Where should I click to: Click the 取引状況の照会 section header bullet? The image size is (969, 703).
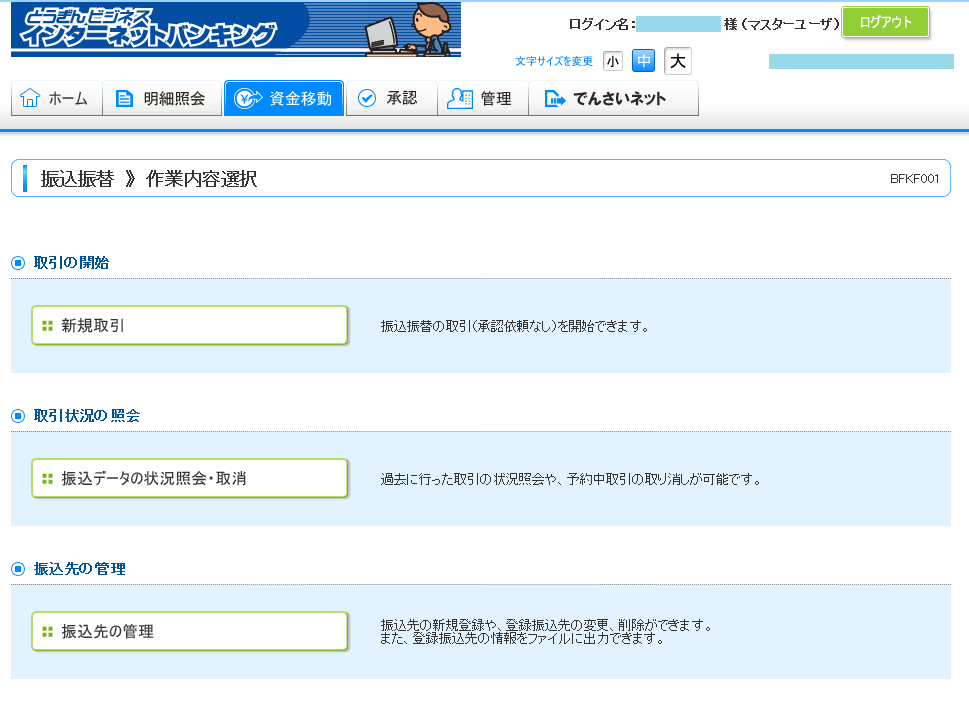click(17, 416)
